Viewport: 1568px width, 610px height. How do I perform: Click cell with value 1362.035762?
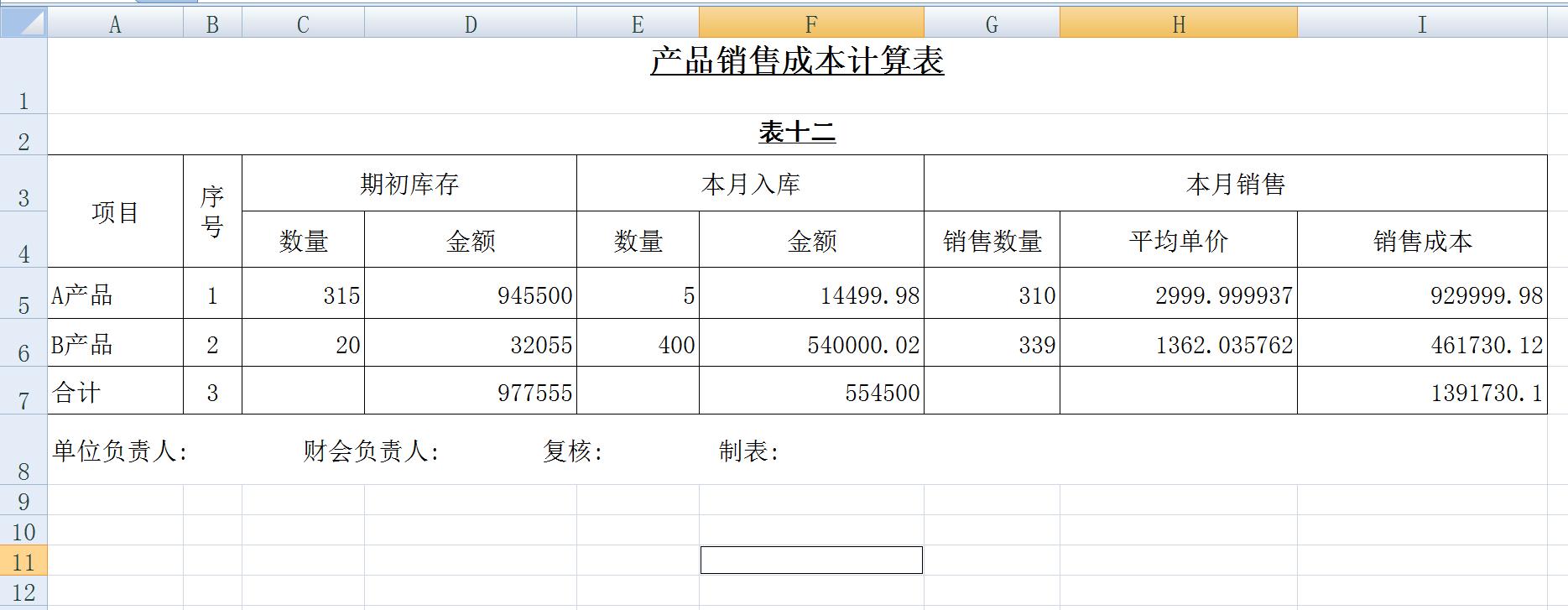pos(1179,342)
